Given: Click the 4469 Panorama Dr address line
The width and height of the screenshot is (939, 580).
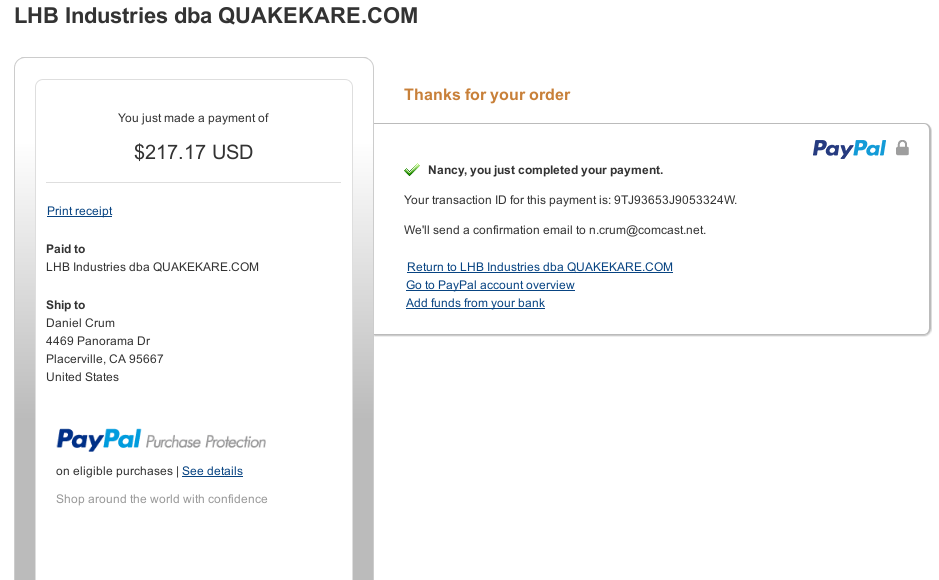Looking at the screenshot, I should coord(98,341).
